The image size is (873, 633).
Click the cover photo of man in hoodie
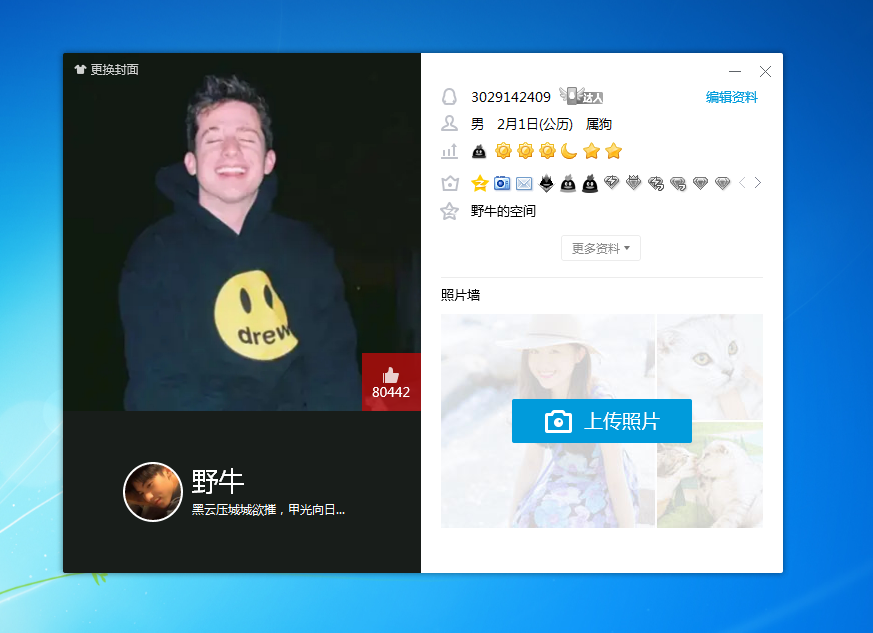point(242,232)
